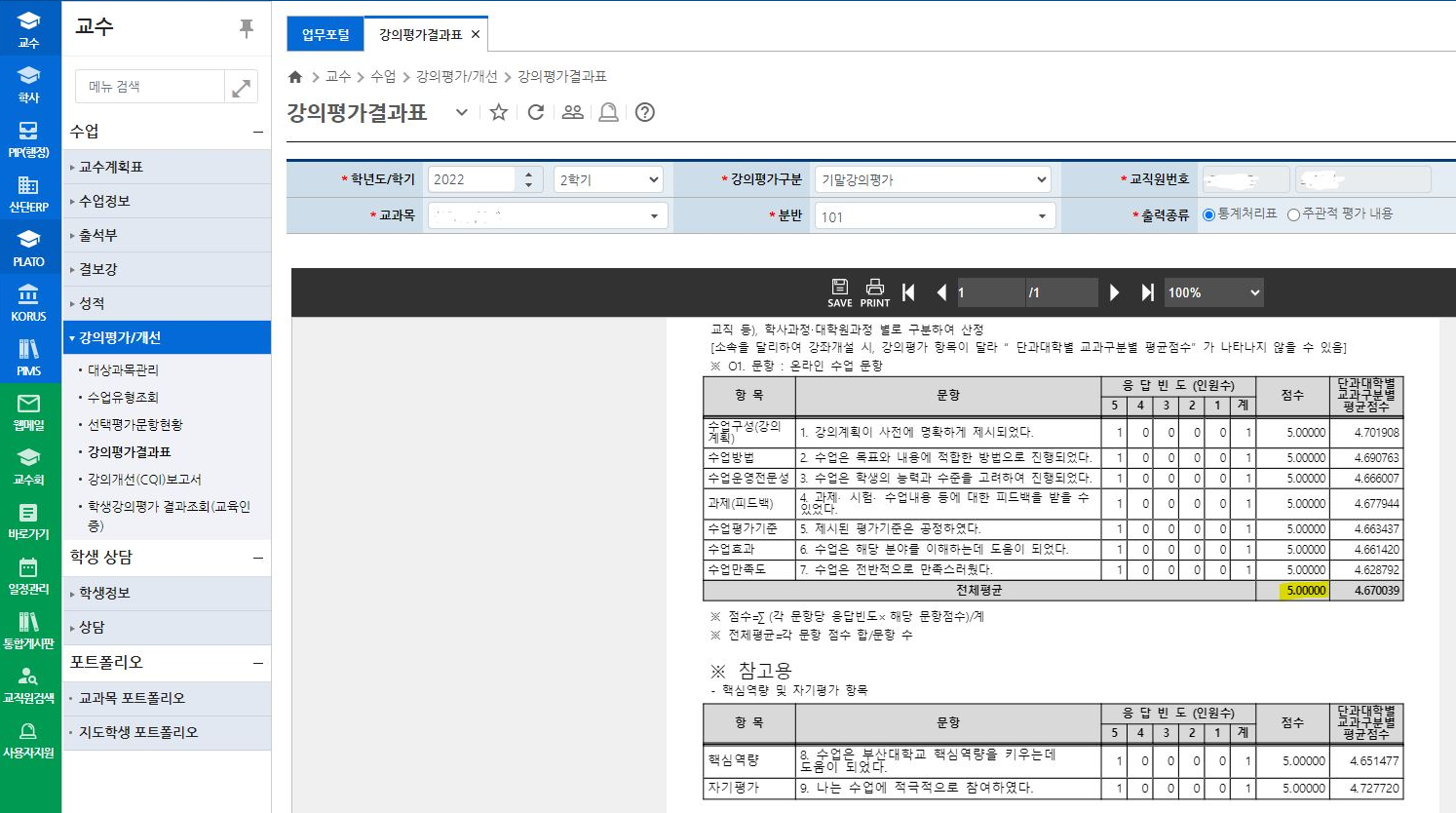Click the pin icon in menu panel
Screen dimensions: 1456x813
click(x=247, y=28)
